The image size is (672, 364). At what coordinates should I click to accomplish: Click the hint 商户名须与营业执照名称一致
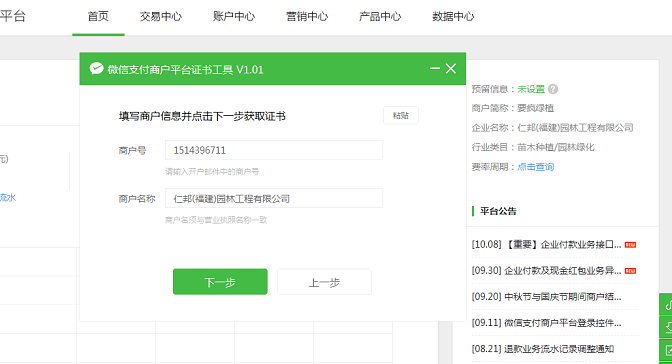[216, 220]
